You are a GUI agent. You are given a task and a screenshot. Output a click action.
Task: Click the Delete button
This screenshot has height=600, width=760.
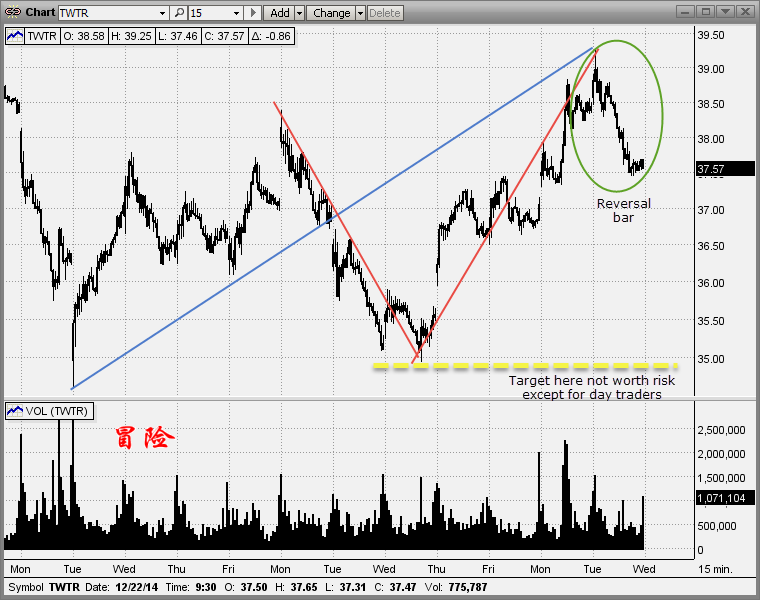pos(385,13)
